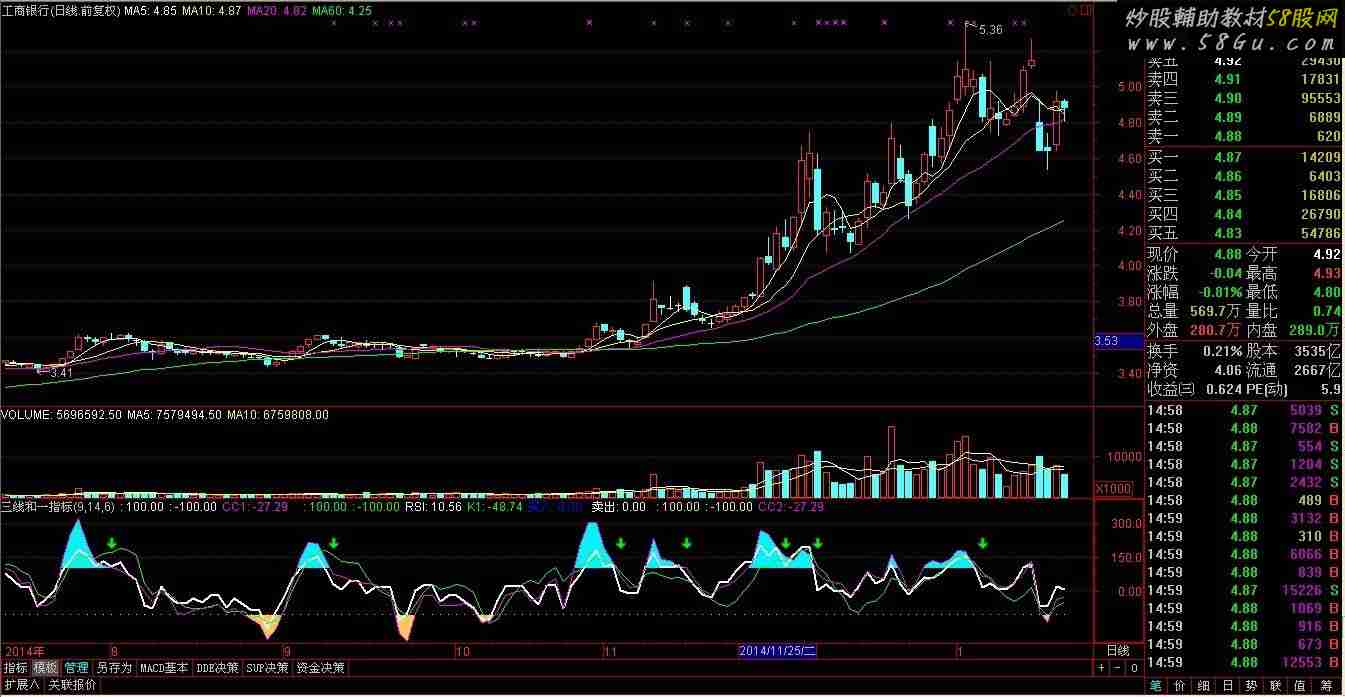Click the RSI: 10.56 value
This screenshot has width=1345, height=697.
tap(435, 506)
